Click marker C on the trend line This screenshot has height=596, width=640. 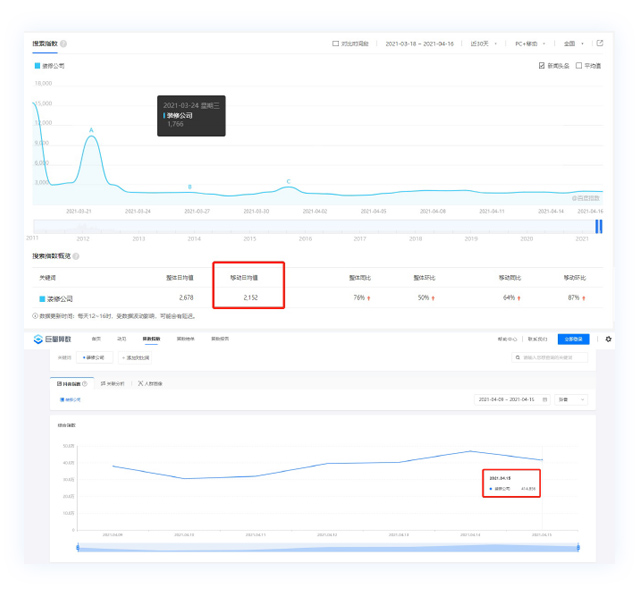point(288,181)
